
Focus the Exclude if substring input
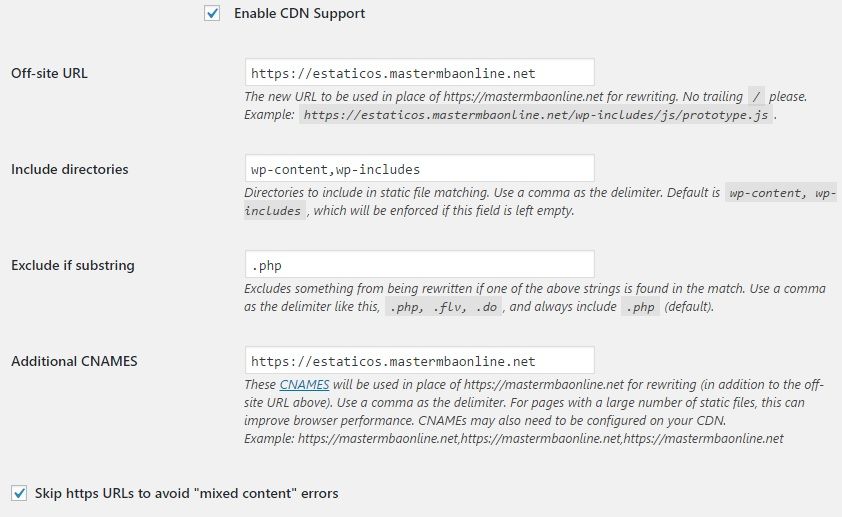pos(419,265)
